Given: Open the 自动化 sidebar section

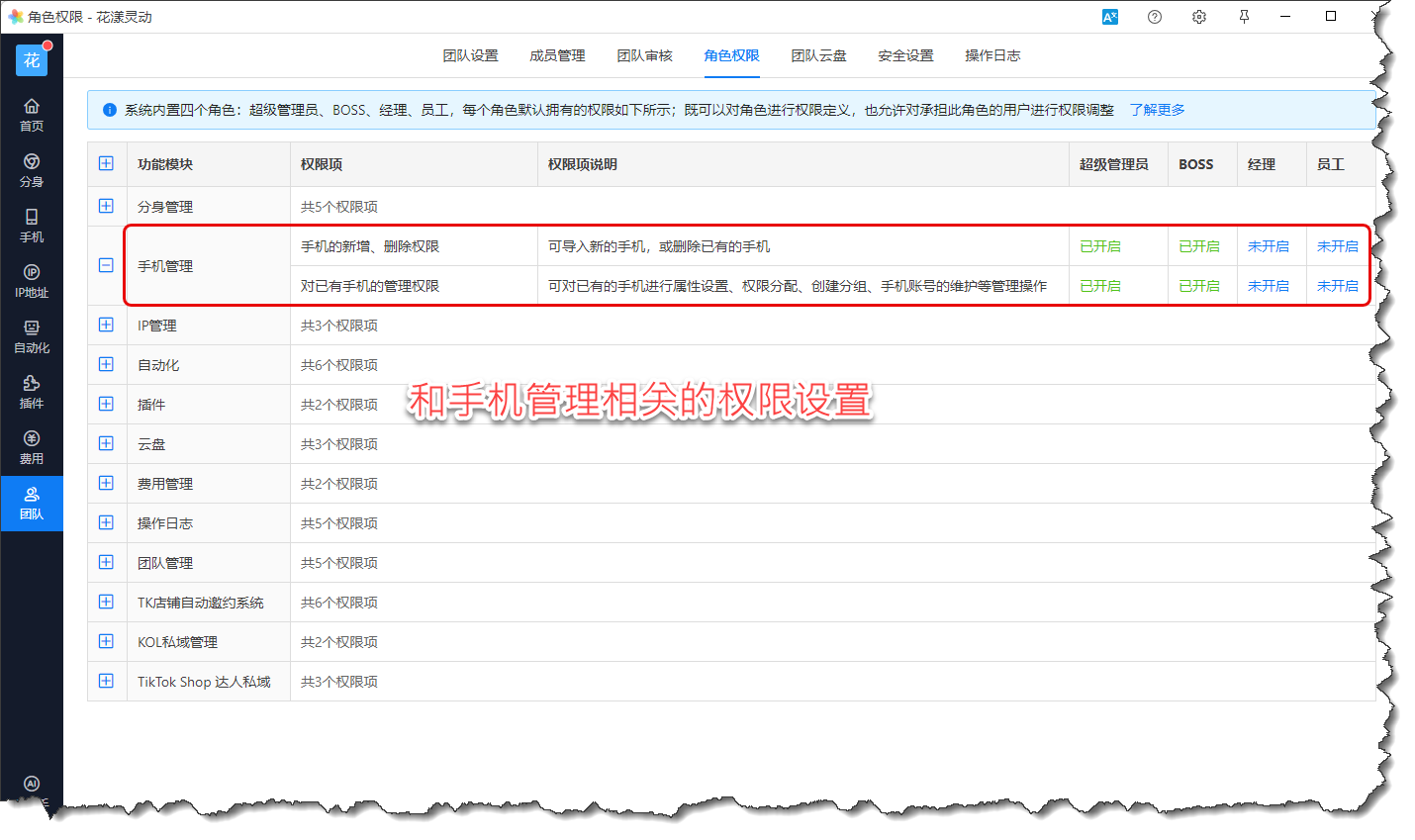Looking at the screenshot, I should (x=32, y=336).
